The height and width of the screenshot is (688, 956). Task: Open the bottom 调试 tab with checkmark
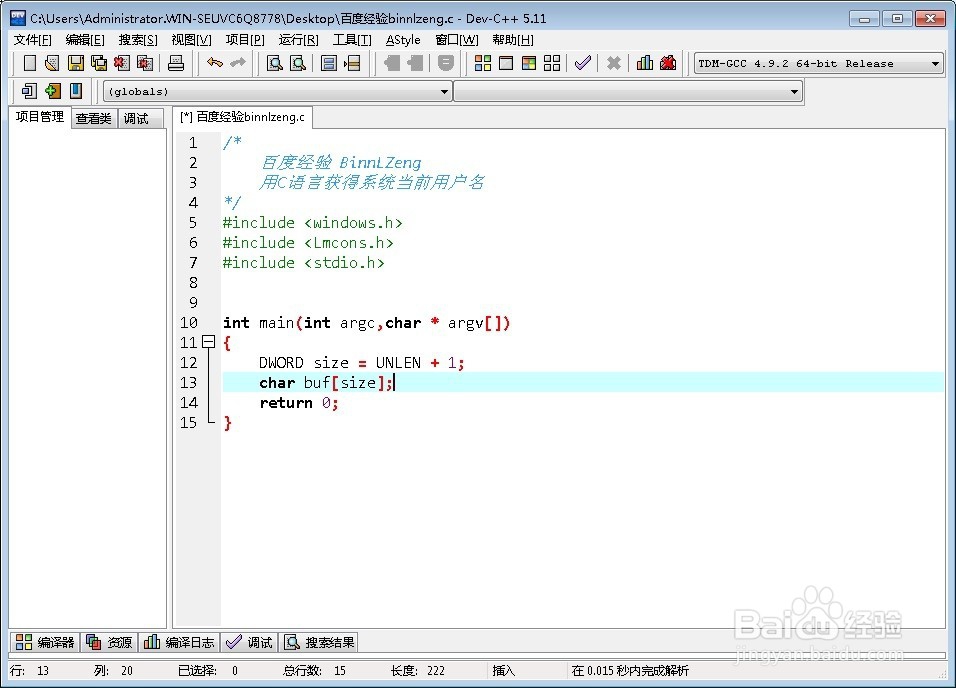point(249,642)
